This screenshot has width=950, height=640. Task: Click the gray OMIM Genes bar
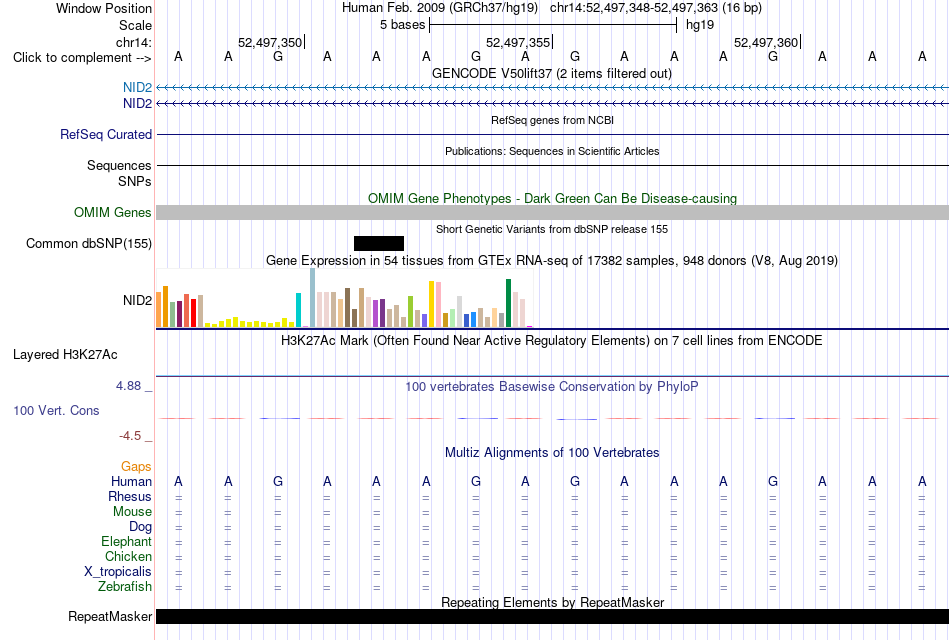click(x=553, y=212)
